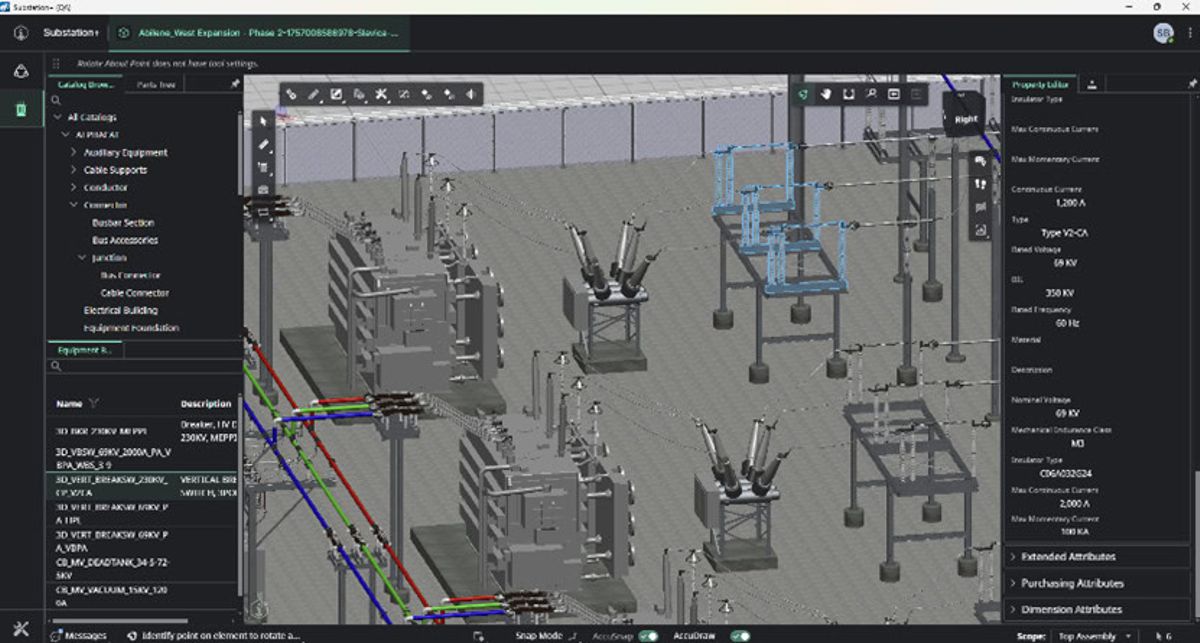1200x643 pixels.
Task: Toggle the AccuDraw switch
Action: click(x=739, y=636)
